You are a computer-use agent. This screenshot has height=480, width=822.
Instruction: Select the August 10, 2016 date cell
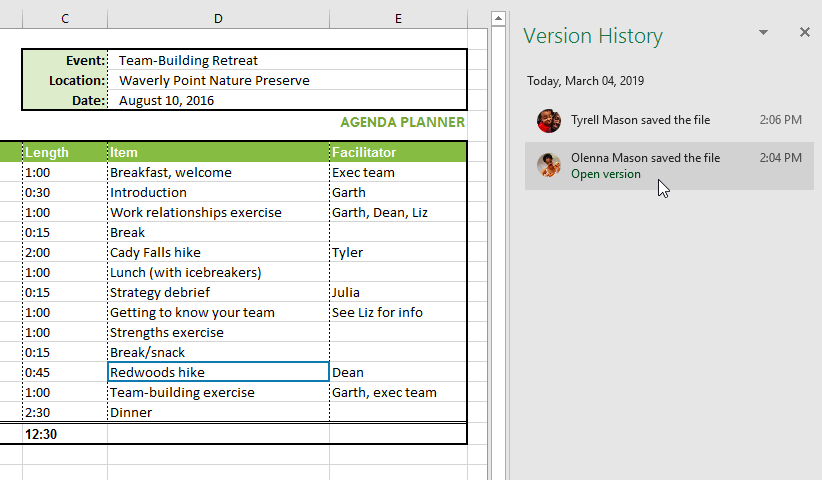[x=286, y=100]
